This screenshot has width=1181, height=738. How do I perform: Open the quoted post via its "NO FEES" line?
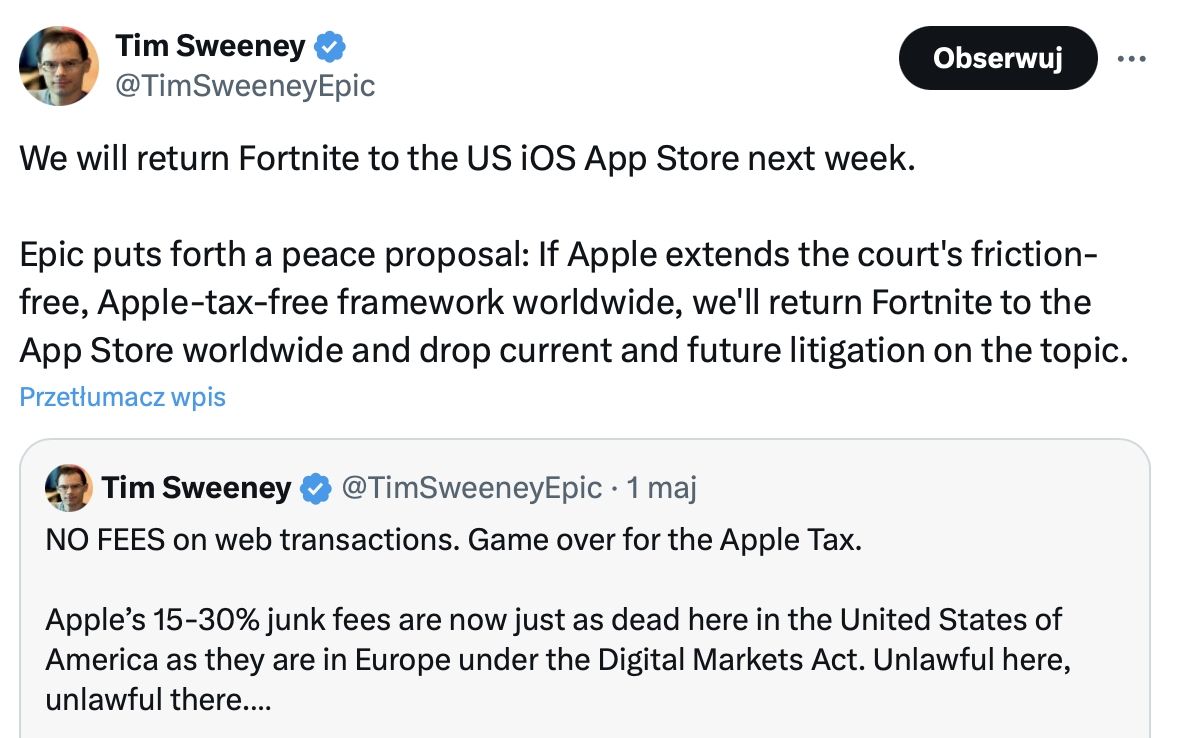453,541
